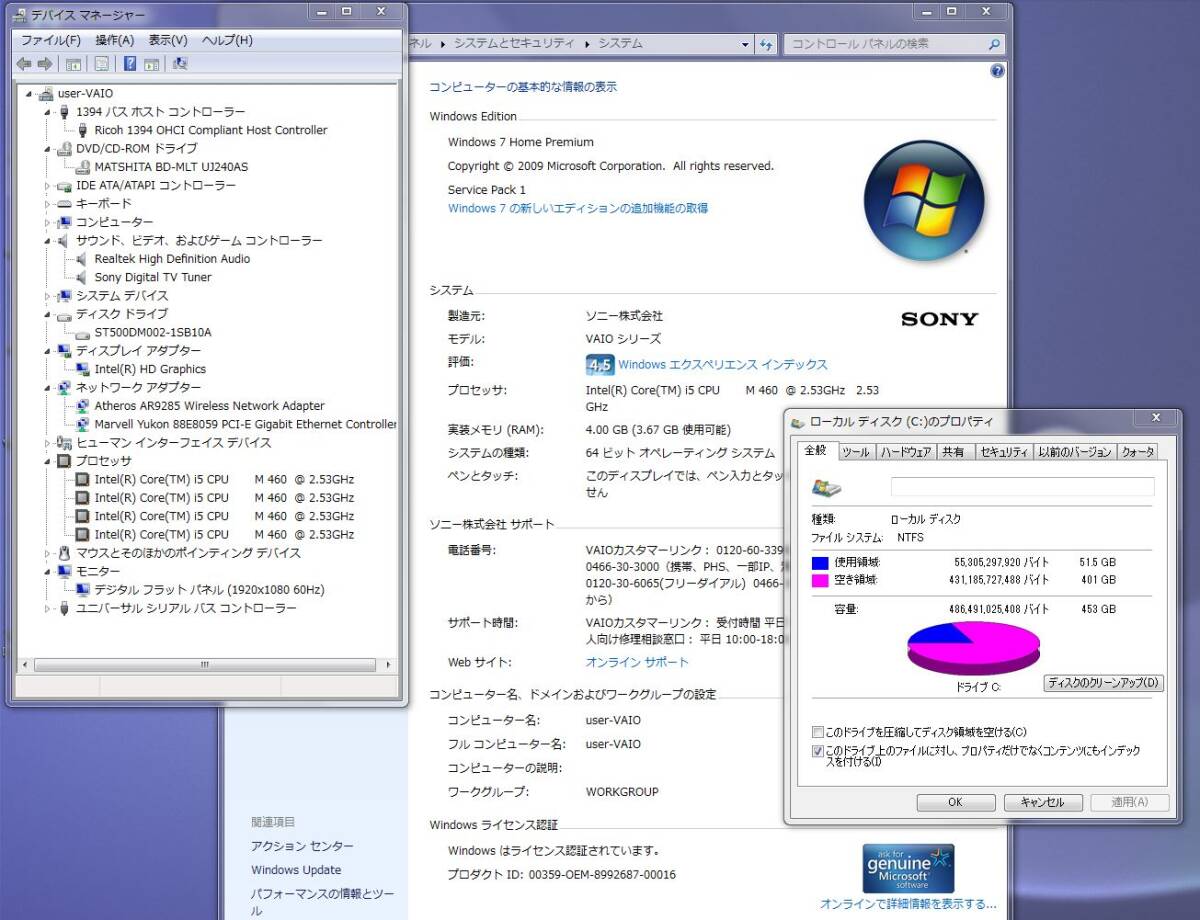Click the action pane toolbar icon beside Help
Viewport: 1200px width, 920px height.
(x=152, y=64)
